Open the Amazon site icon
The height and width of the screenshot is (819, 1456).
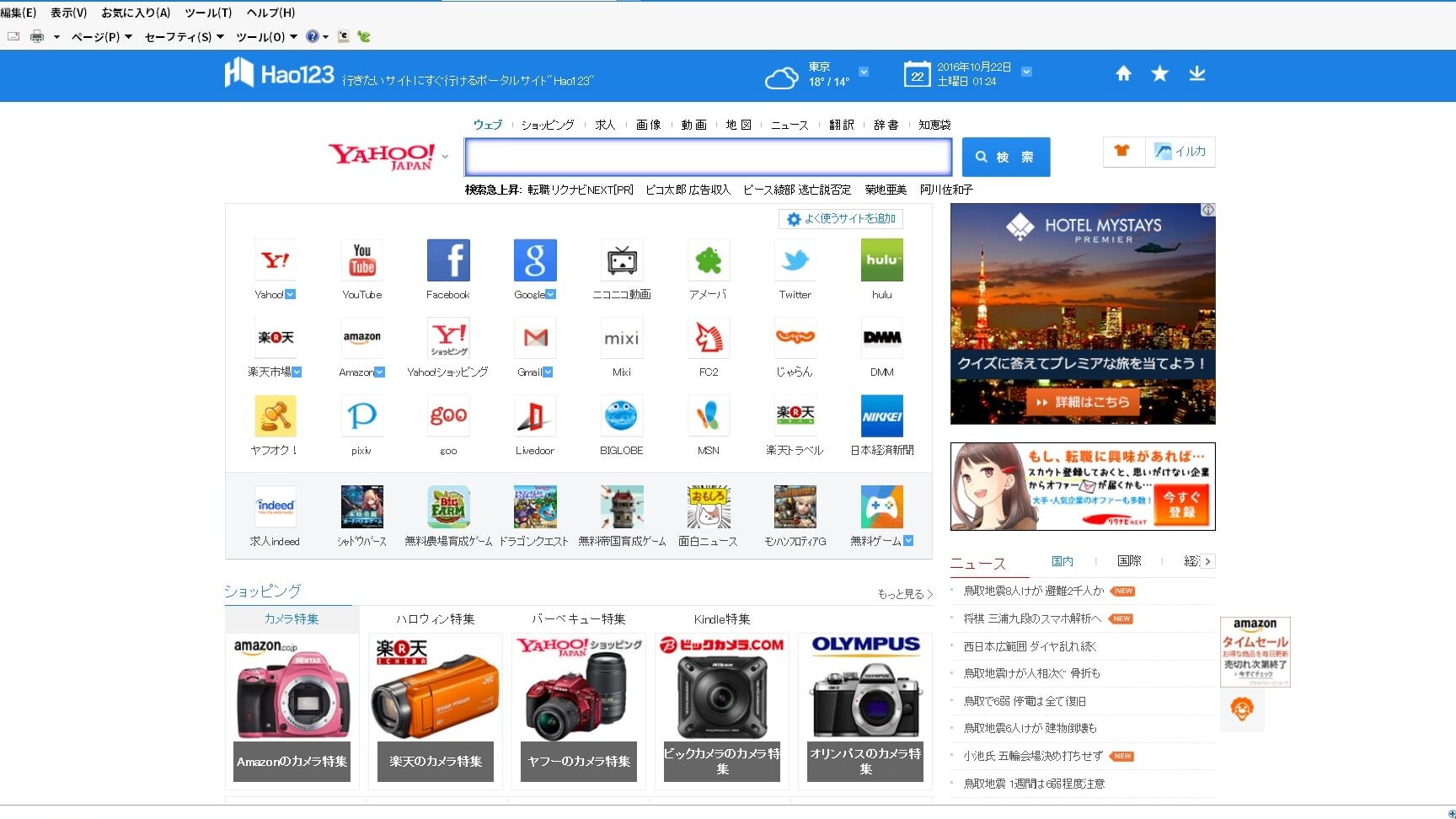tap(362, 338)
